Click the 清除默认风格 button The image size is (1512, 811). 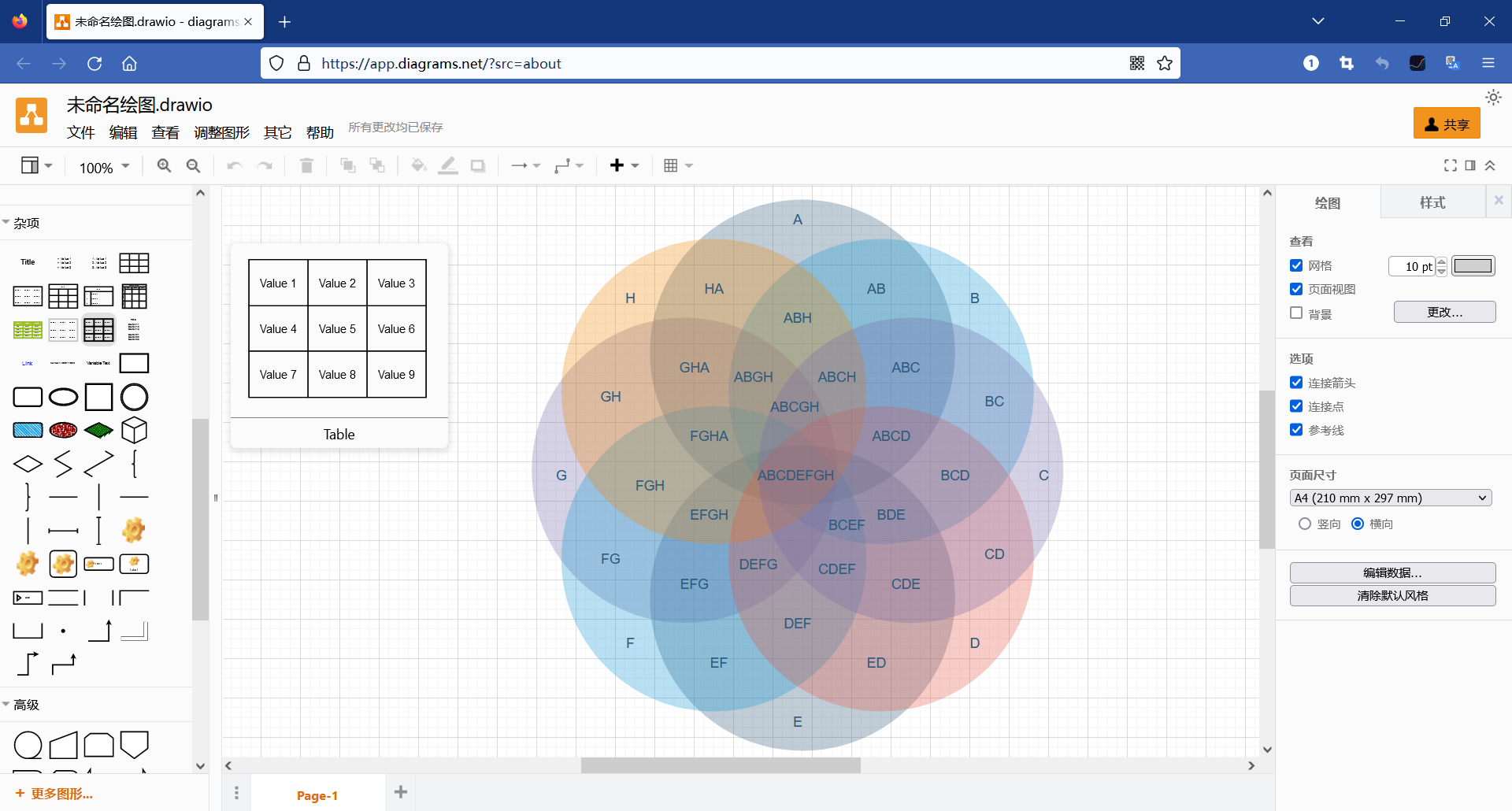click(1392, 595)
